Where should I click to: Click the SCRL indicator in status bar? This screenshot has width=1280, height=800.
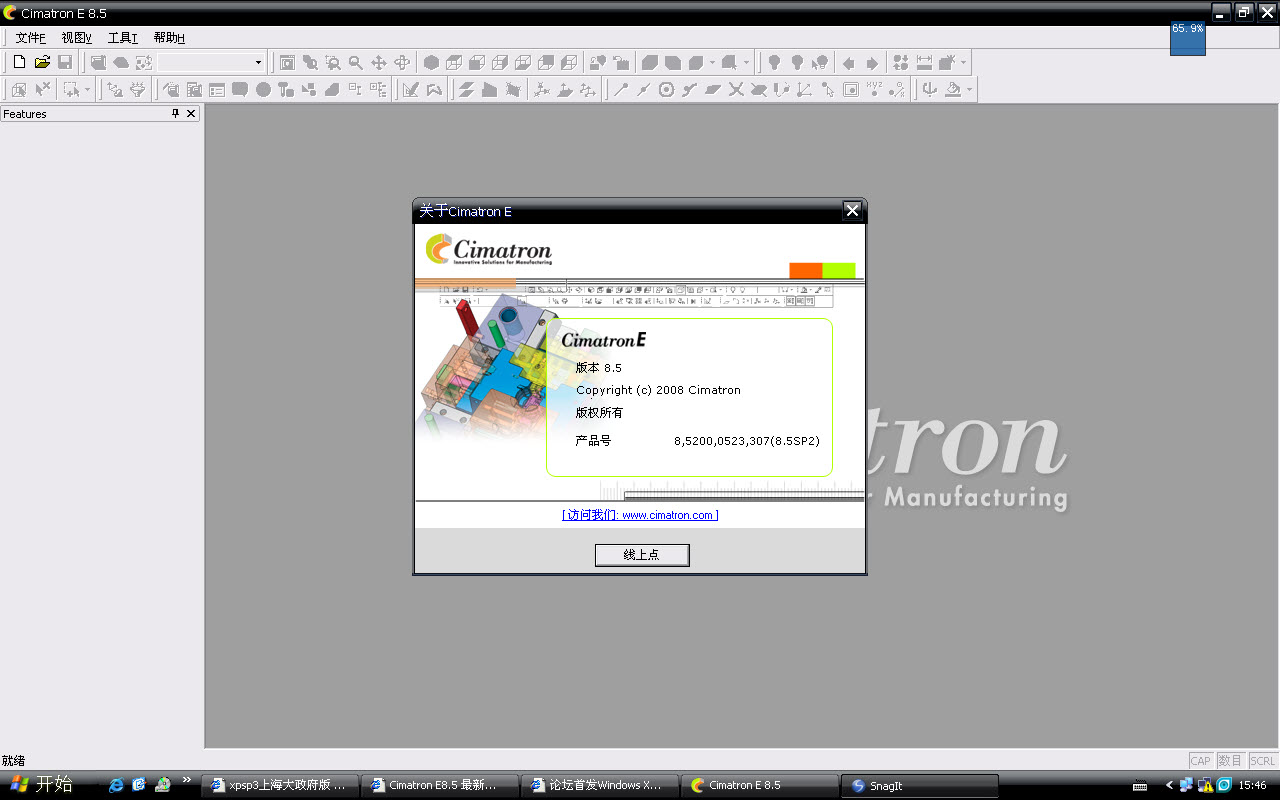tap(1263, 761)
